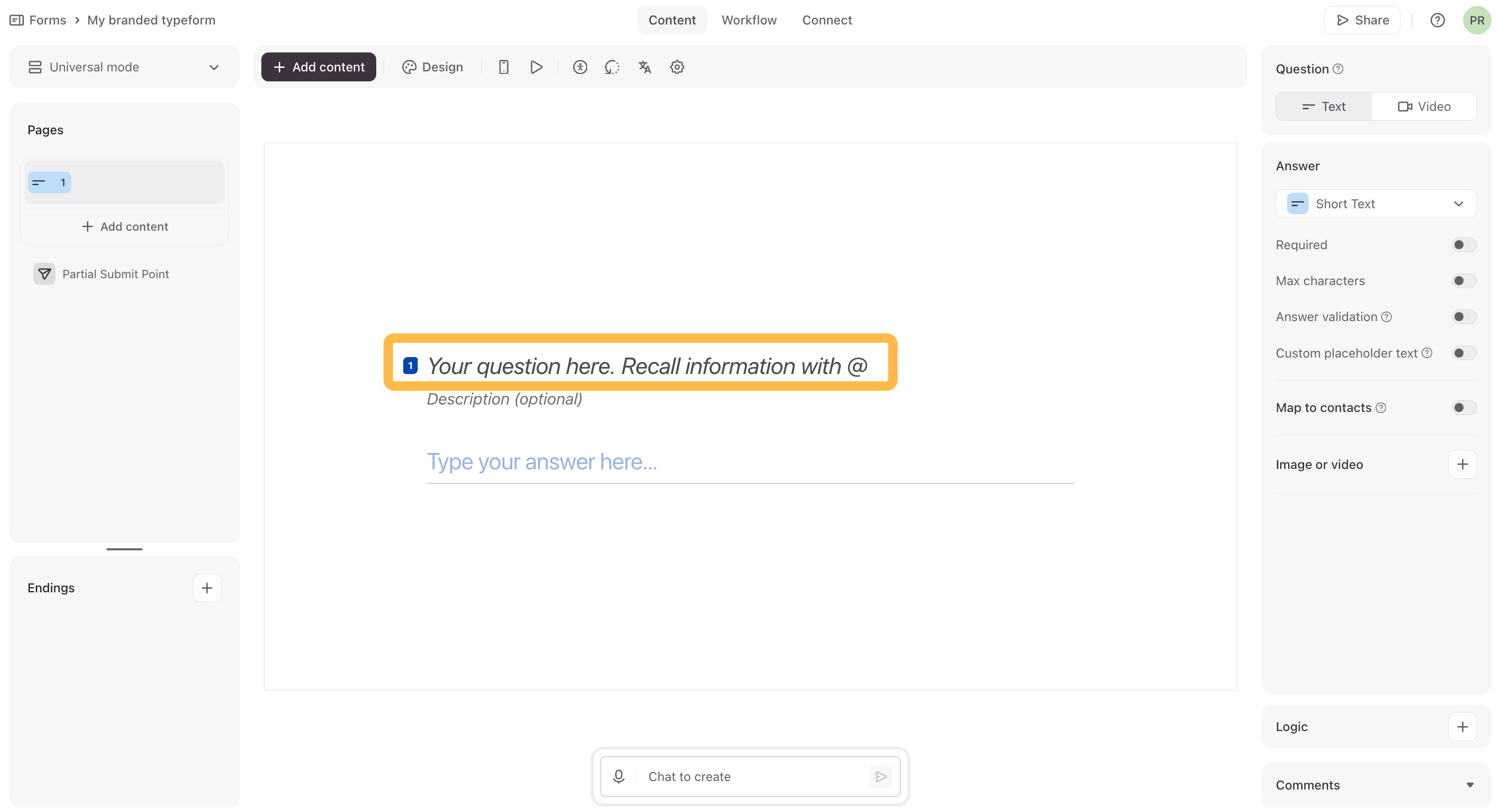Image resolution: width=1497 pixels, height=812 pixels.
Task: Click My branded typeform breadcrumb title
Action: click(x=151, y=20)
